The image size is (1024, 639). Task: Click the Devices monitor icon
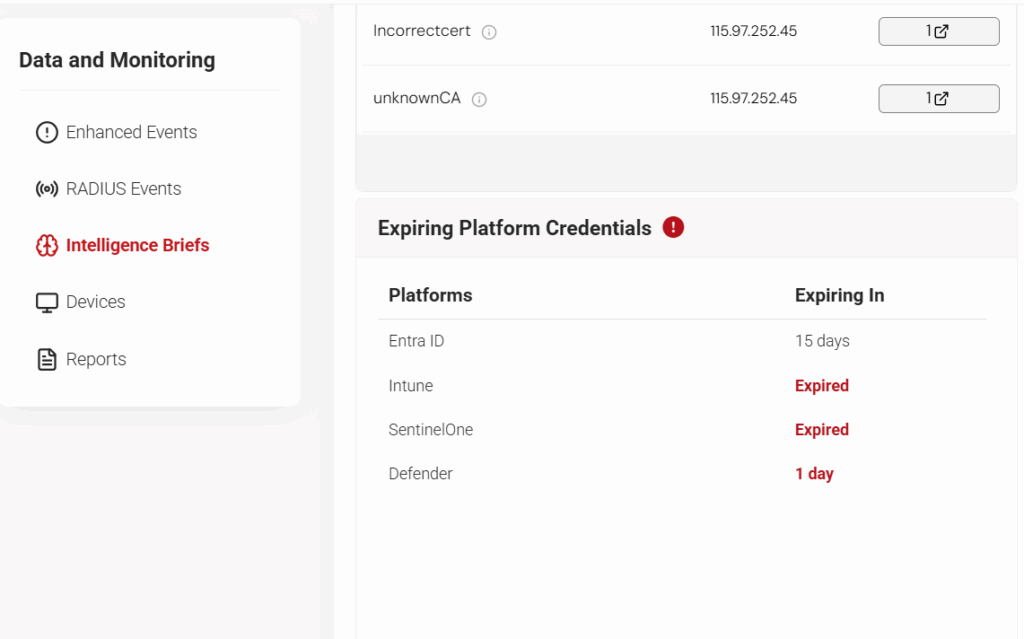coord(47,303)
